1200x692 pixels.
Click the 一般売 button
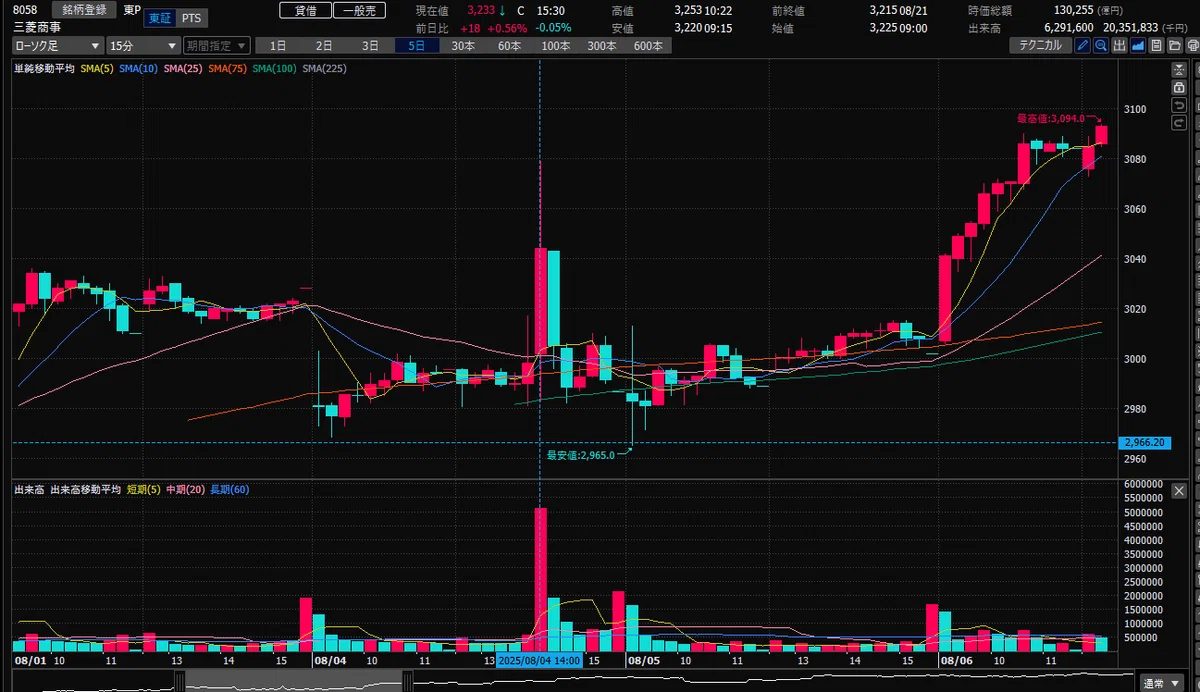point(359,10)
